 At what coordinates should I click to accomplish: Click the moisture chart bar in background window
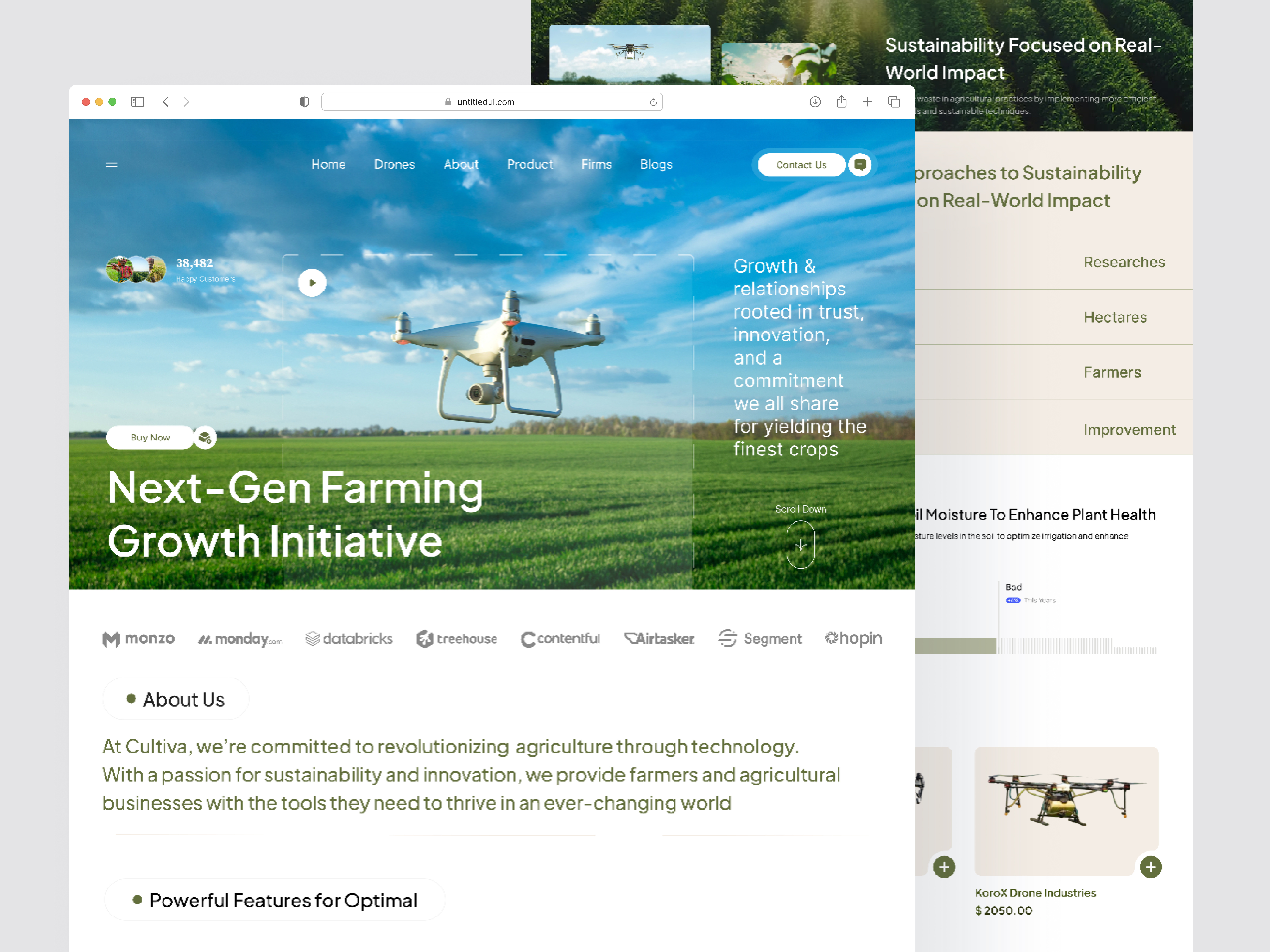pyautogui.click(x=956, y=646)
